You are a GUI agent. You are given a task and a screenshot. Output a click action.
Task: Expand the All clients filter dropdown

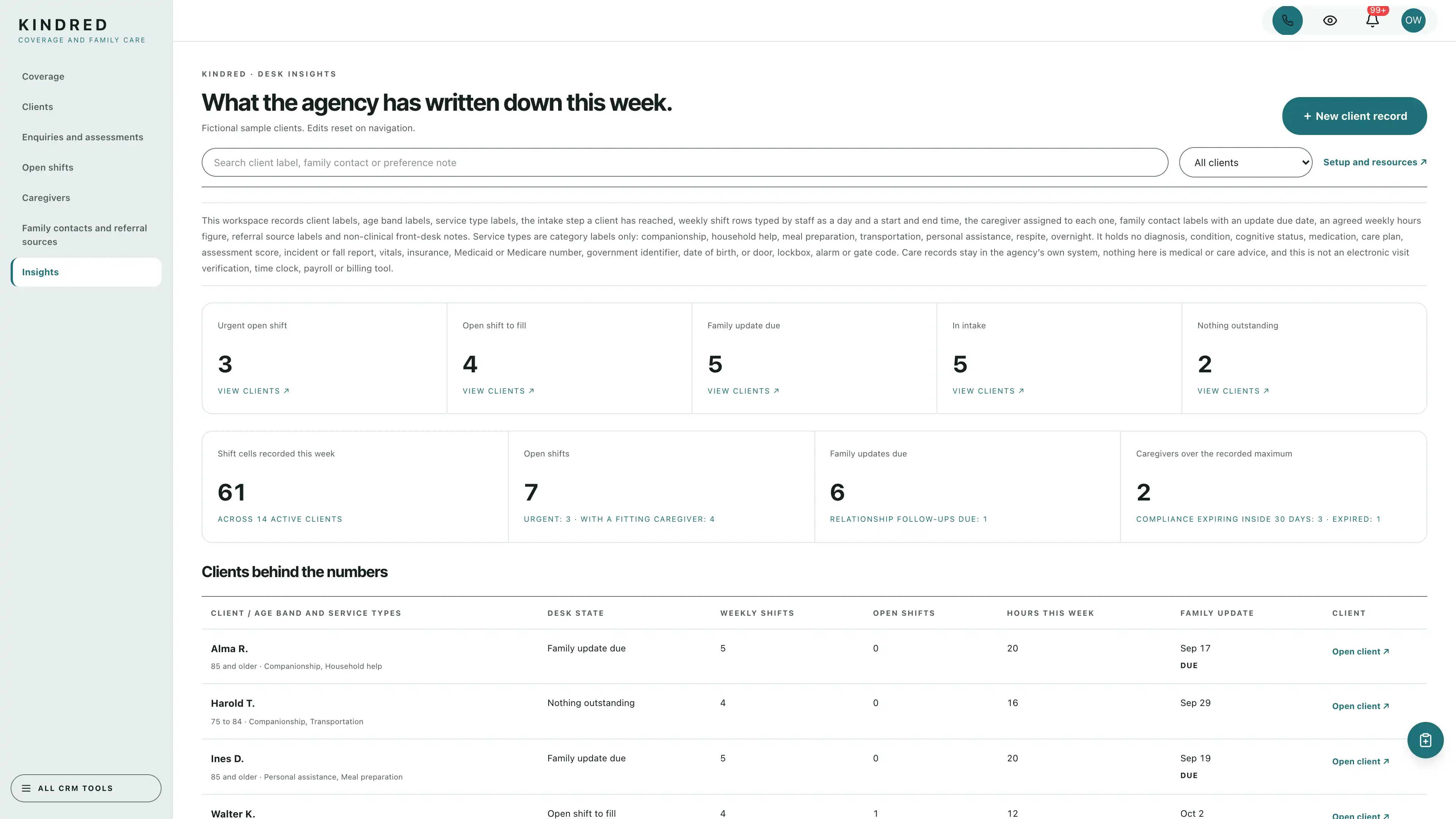point(1245,162)
